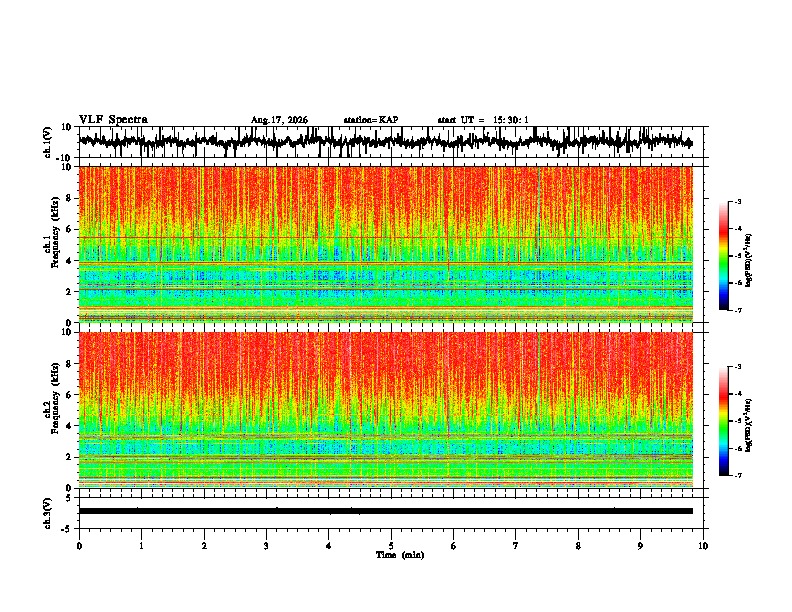Click the 2 kHz tick label on ch.2 spectrogram
This screenshot has height=612, width=792.
pyautogui.click(x=71, y=457)
